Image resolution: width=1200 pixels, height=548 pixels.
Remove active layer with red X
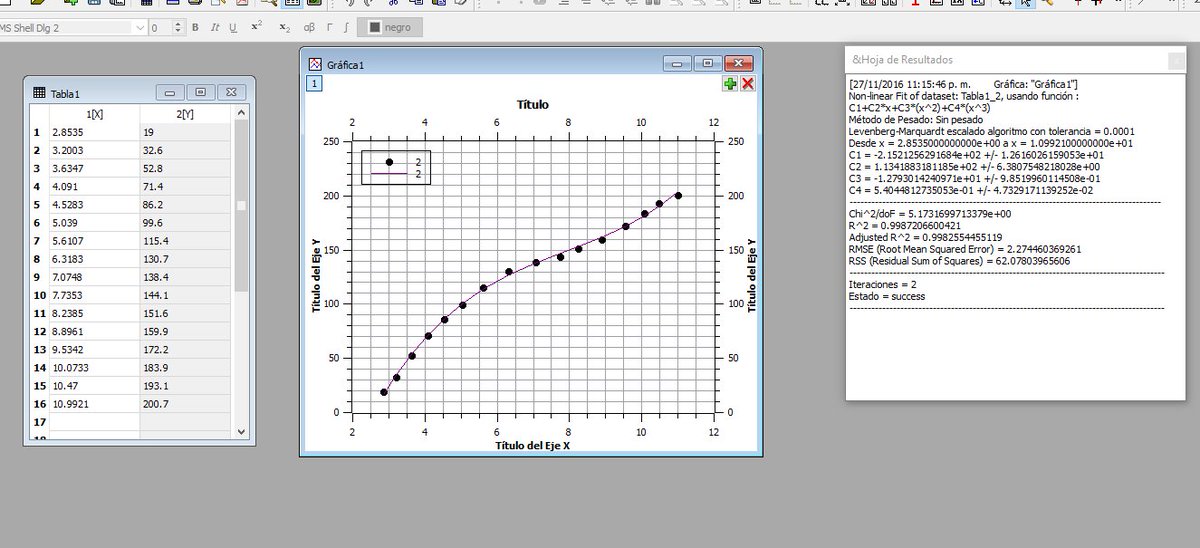click(747, 84)
